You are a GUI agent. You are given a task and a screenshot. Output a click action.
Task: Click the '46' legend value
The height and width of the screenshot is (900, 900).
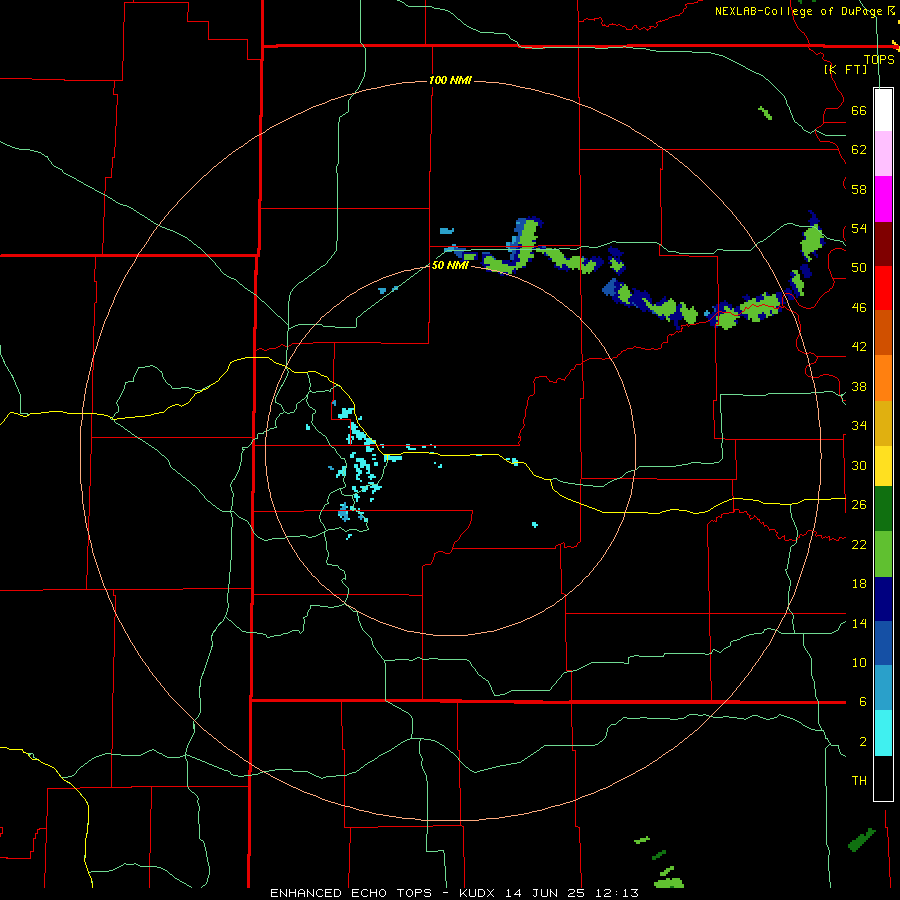(859, 307)
